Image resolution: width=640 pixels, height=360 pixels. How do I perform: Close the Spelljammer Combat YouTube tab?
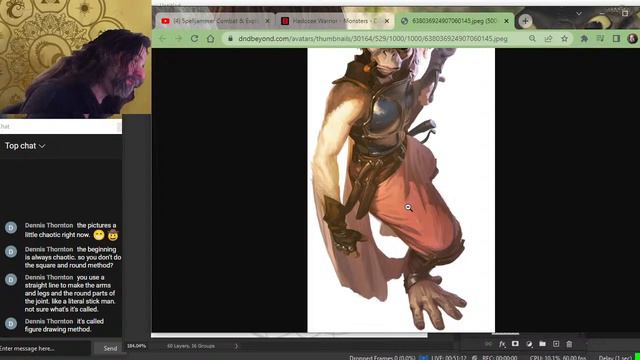pos(267,21)
